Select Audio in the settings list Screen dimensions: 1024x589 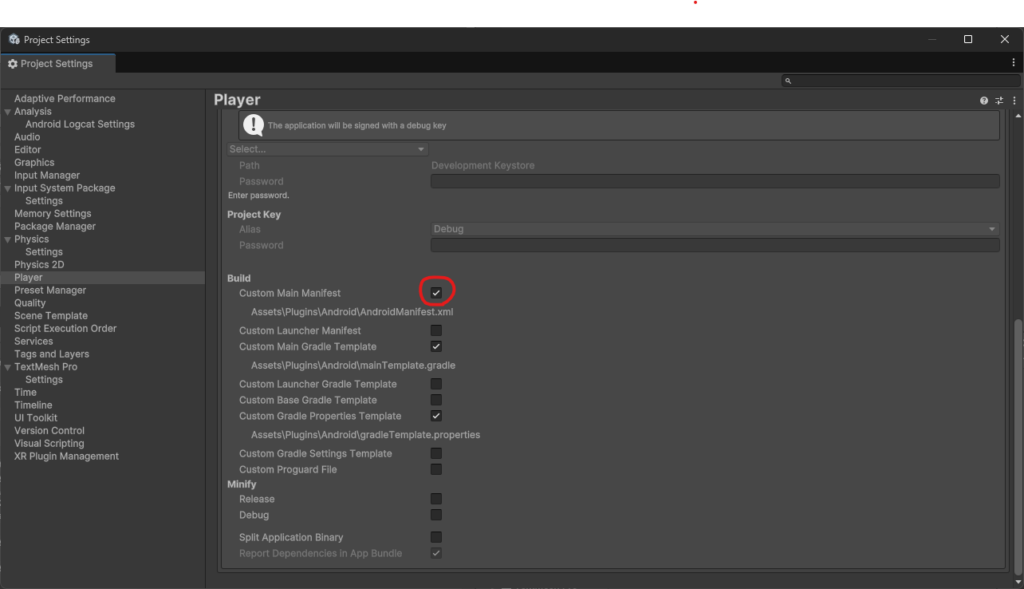(27, 137)
